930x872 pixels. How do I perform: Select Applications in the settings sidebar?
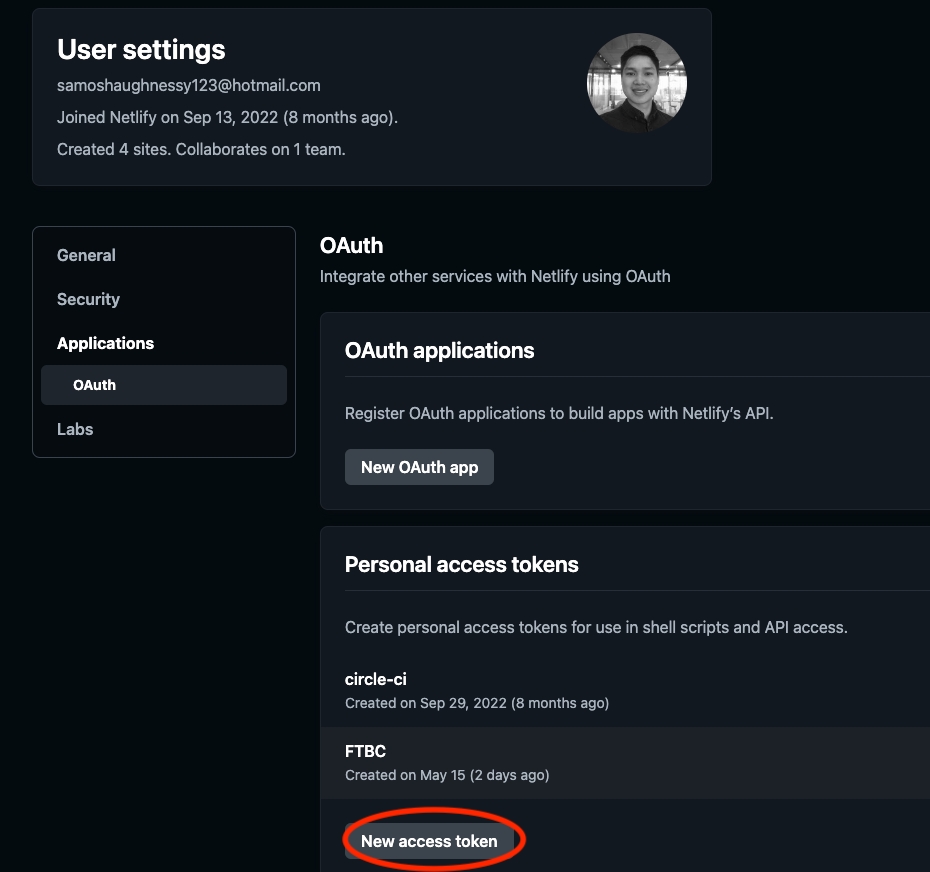(x=105, y=343)
